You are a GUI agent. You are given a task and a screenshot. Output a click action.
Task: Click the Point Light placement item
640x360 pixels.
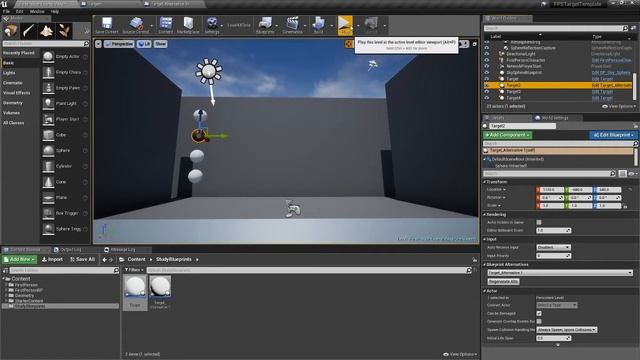pyautogui.click(x=65, y=104)
